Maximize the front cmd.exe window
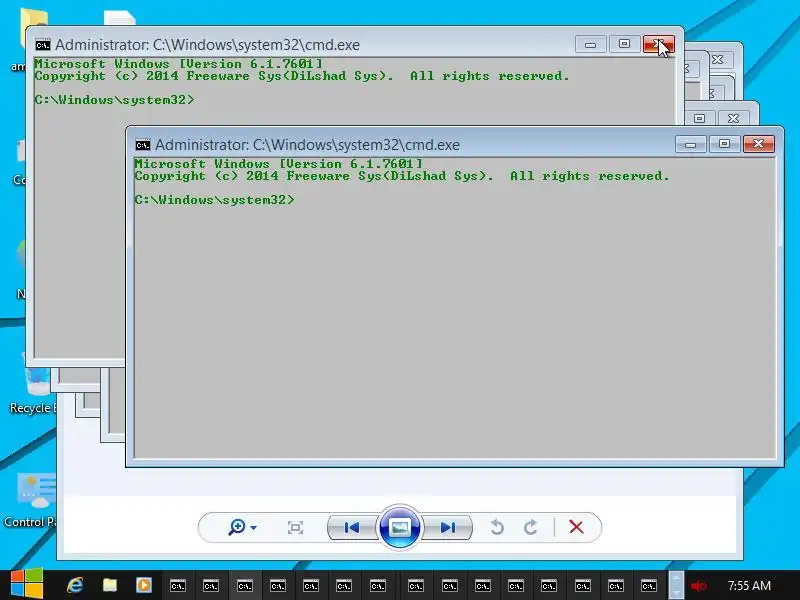This screenshot has width=800, height=600. [x=724, y=144]
